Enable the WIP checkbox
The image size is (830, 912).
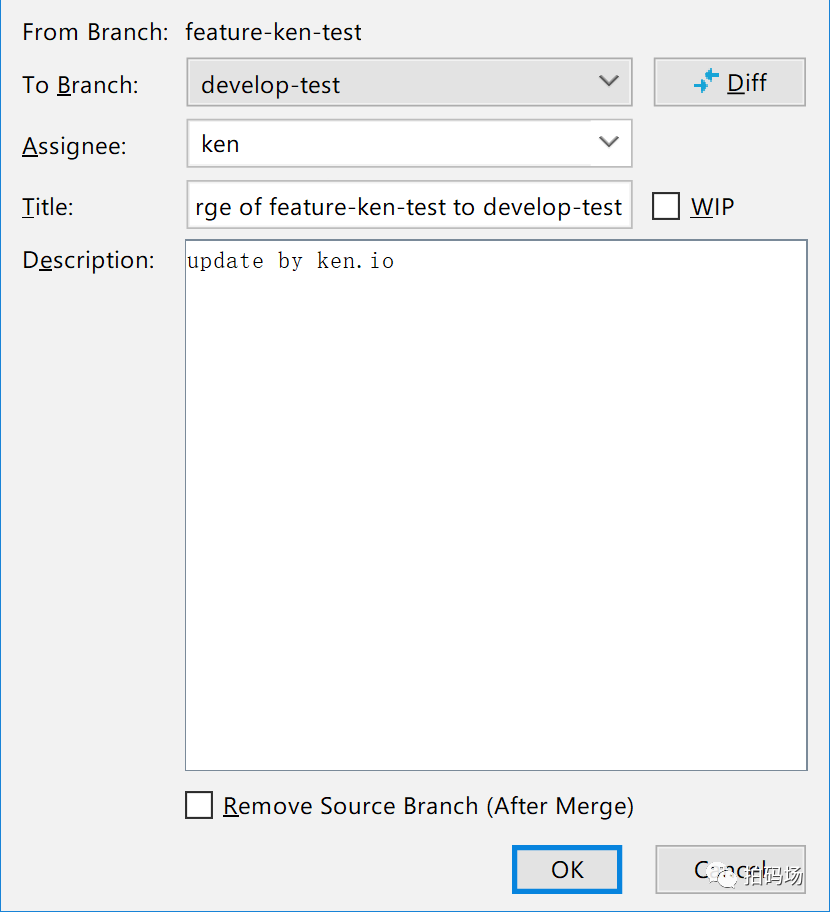coord(665,206)
